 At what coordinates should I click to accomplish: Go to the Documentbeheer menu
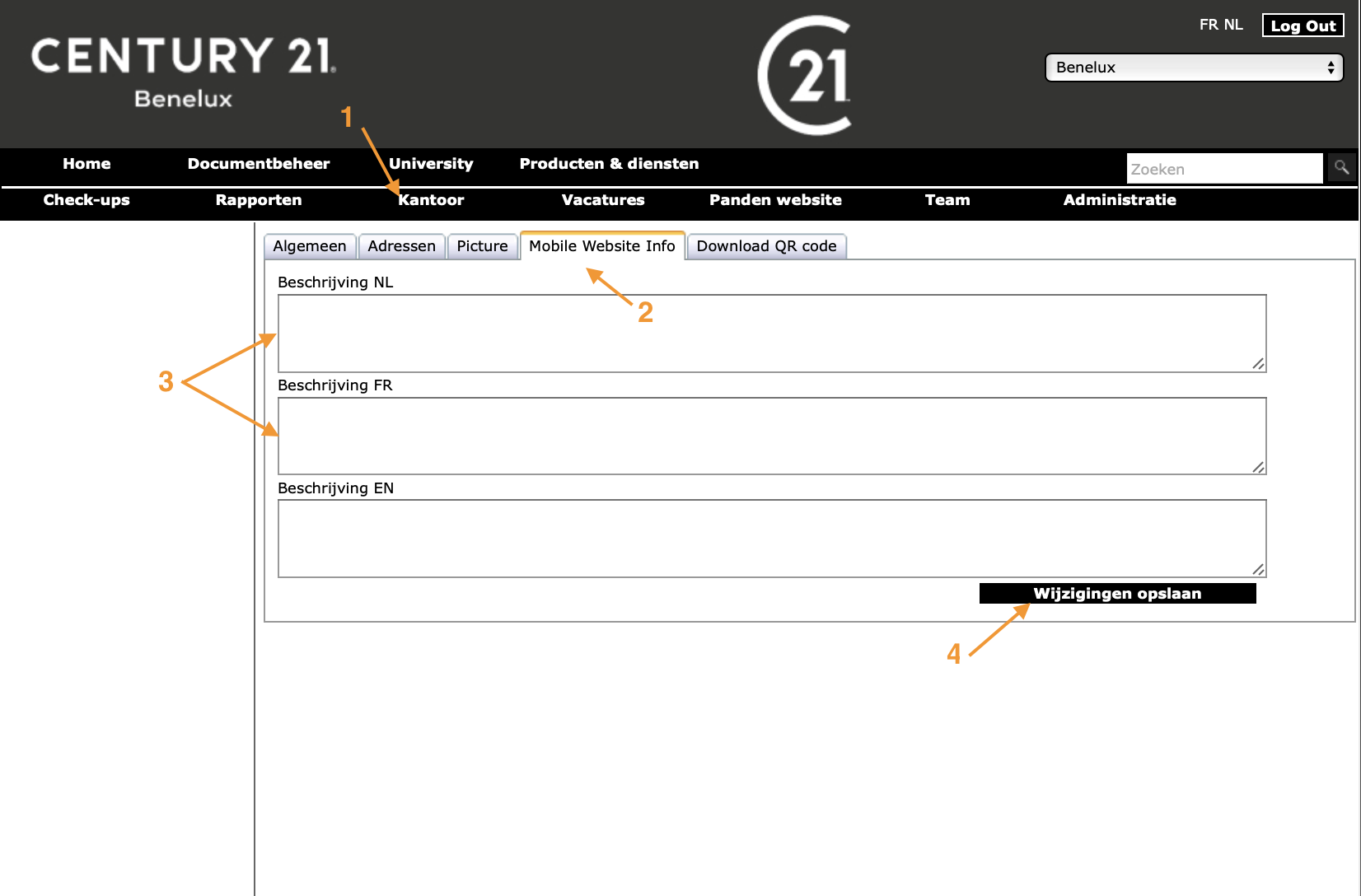coord(259,164)
